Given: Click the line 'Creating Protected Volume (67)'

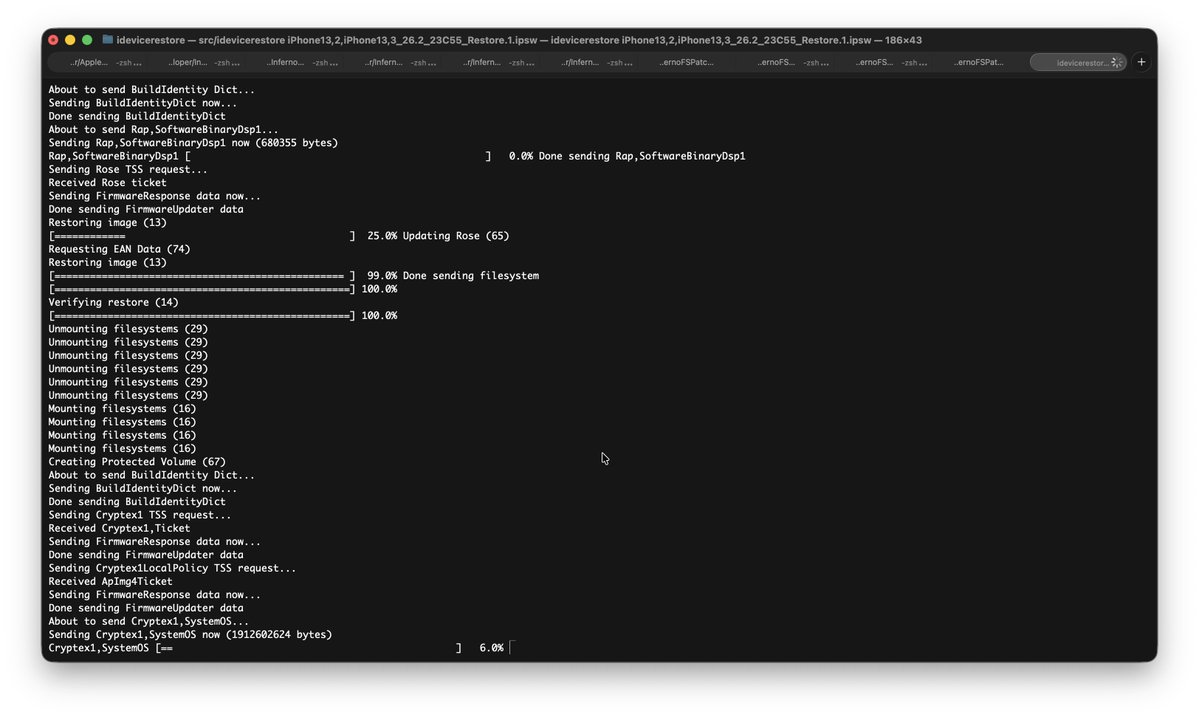Looking at the screenshot, I should click(137, 462).
